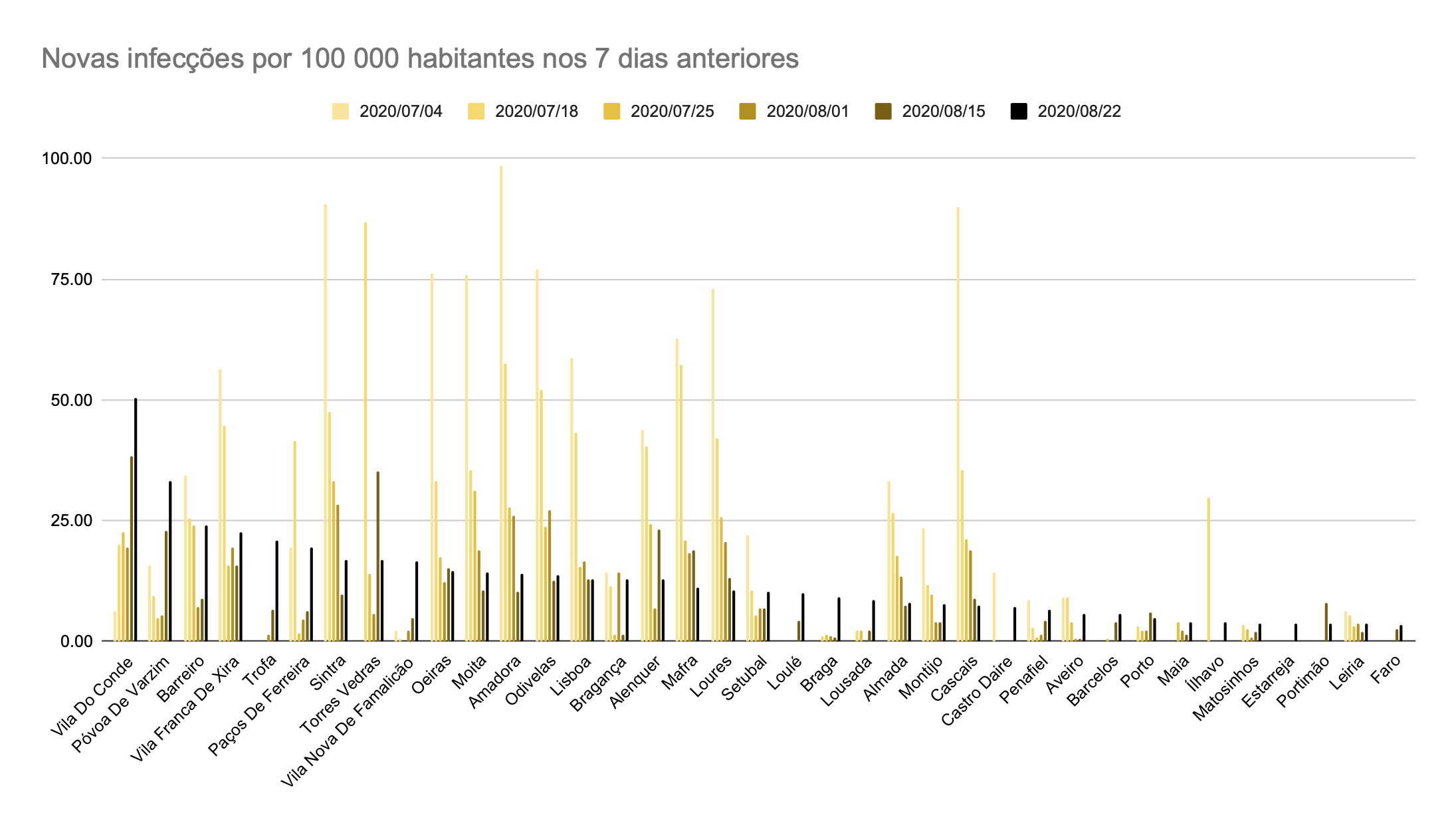Click the Torres Vedras axis label
The image size is (1456, 827).
342,693
